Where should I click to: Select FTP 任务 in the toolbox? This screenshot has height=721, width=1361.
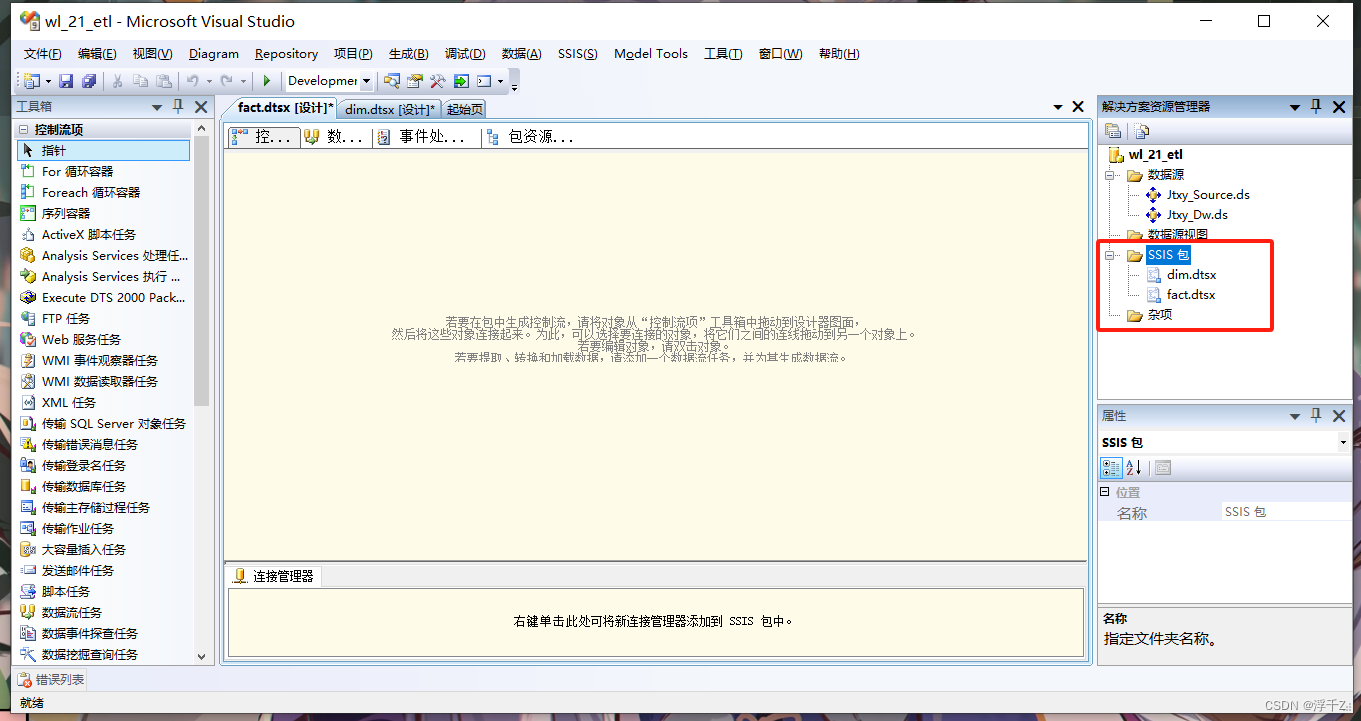coord(104,318)
